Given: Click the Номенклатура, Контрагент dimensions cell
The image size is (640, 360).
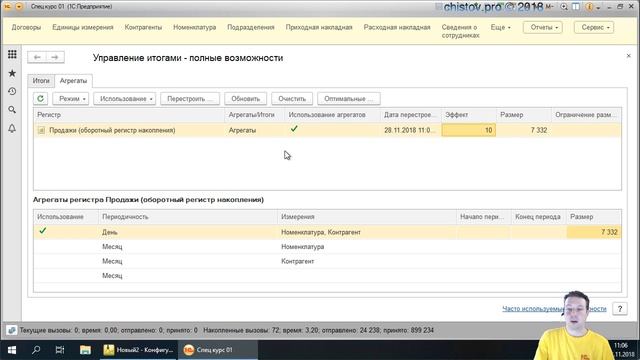Looking at the screenshot, I should tap(367, 232).
